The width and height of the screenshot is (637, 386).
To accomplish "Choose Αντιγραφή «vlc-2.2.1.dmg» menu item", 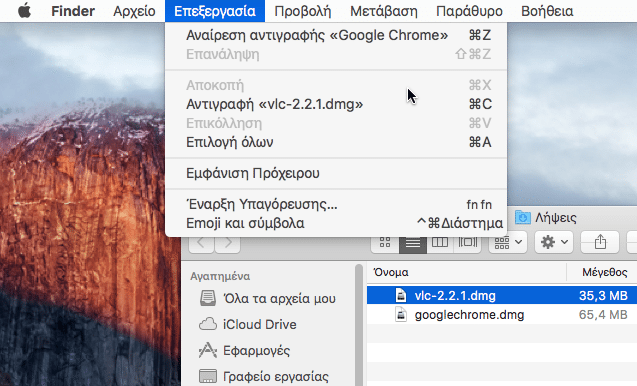I will (336, 104).
